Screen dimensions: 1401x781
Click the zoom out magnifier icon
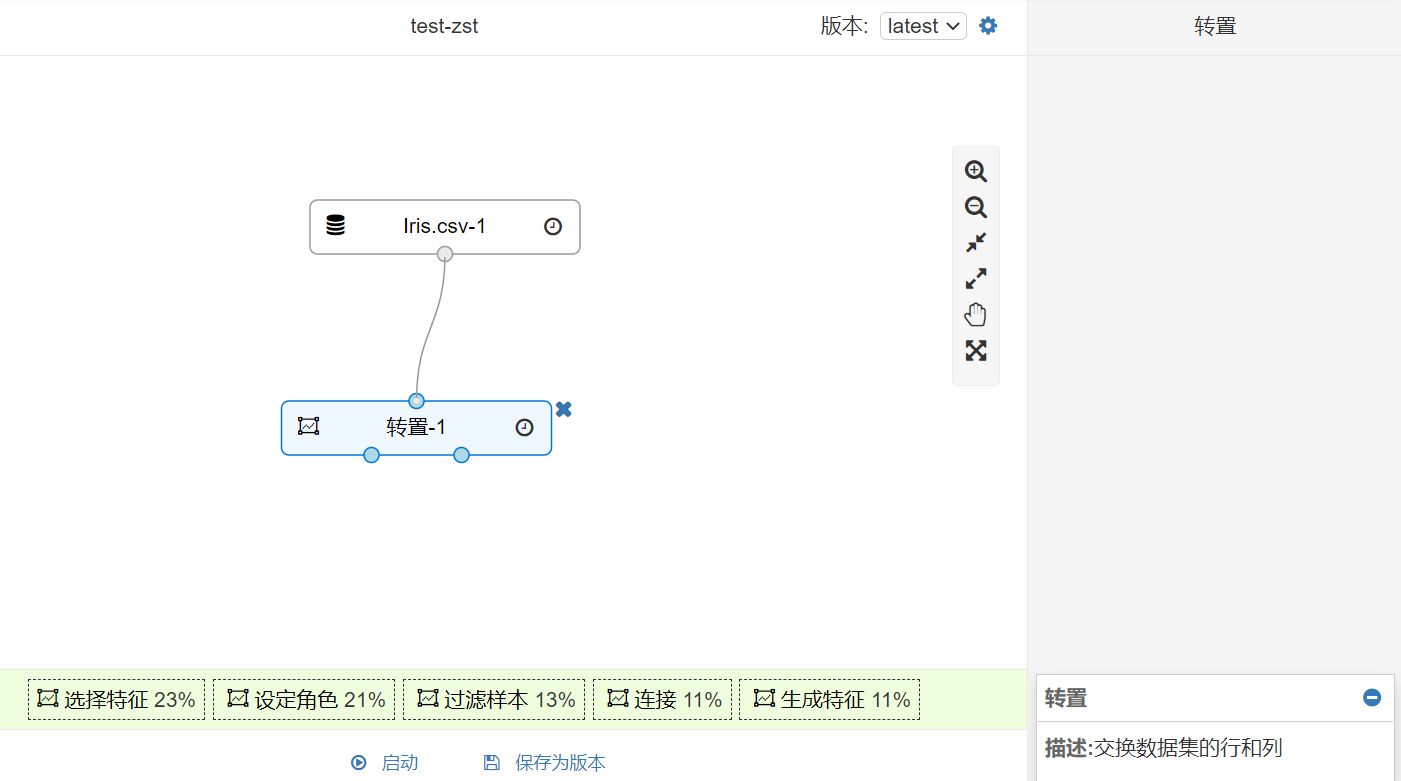tap(976, 207)
